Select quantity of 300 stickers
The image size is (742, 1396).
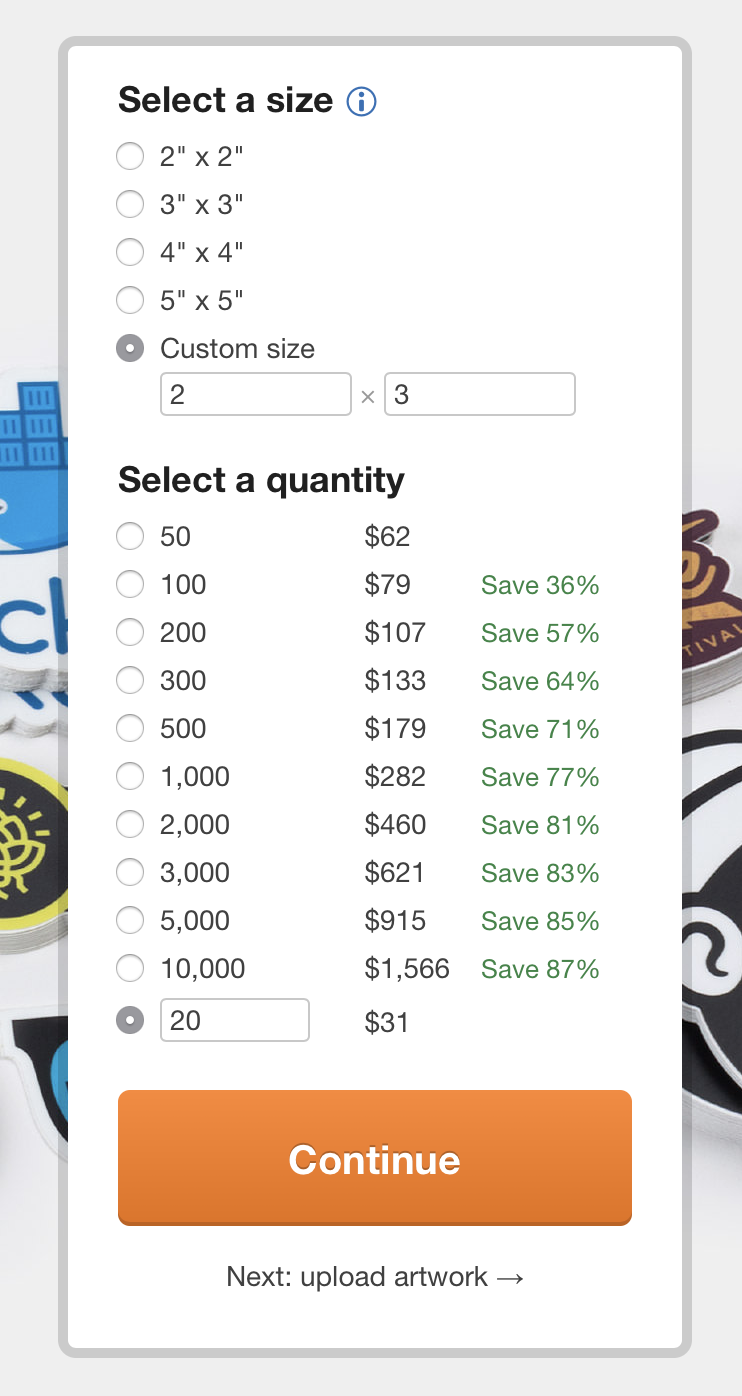point(129,680)
